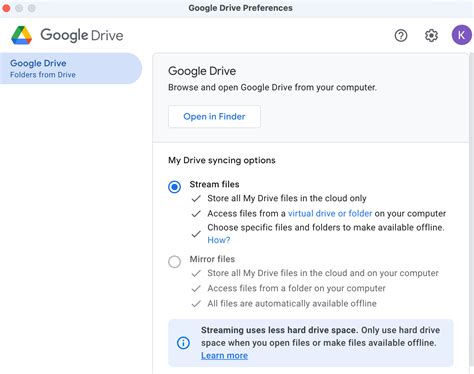
Task: Click the checkmark beside "All files are automatically available offline"
Action: (x=196, y=304)
